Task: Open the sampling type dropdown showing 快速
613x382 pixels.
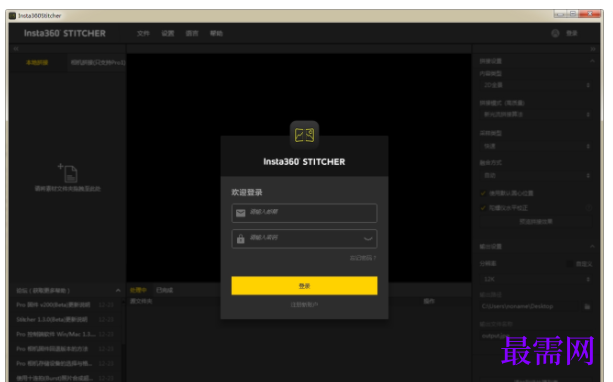Action: pos(536,146)
